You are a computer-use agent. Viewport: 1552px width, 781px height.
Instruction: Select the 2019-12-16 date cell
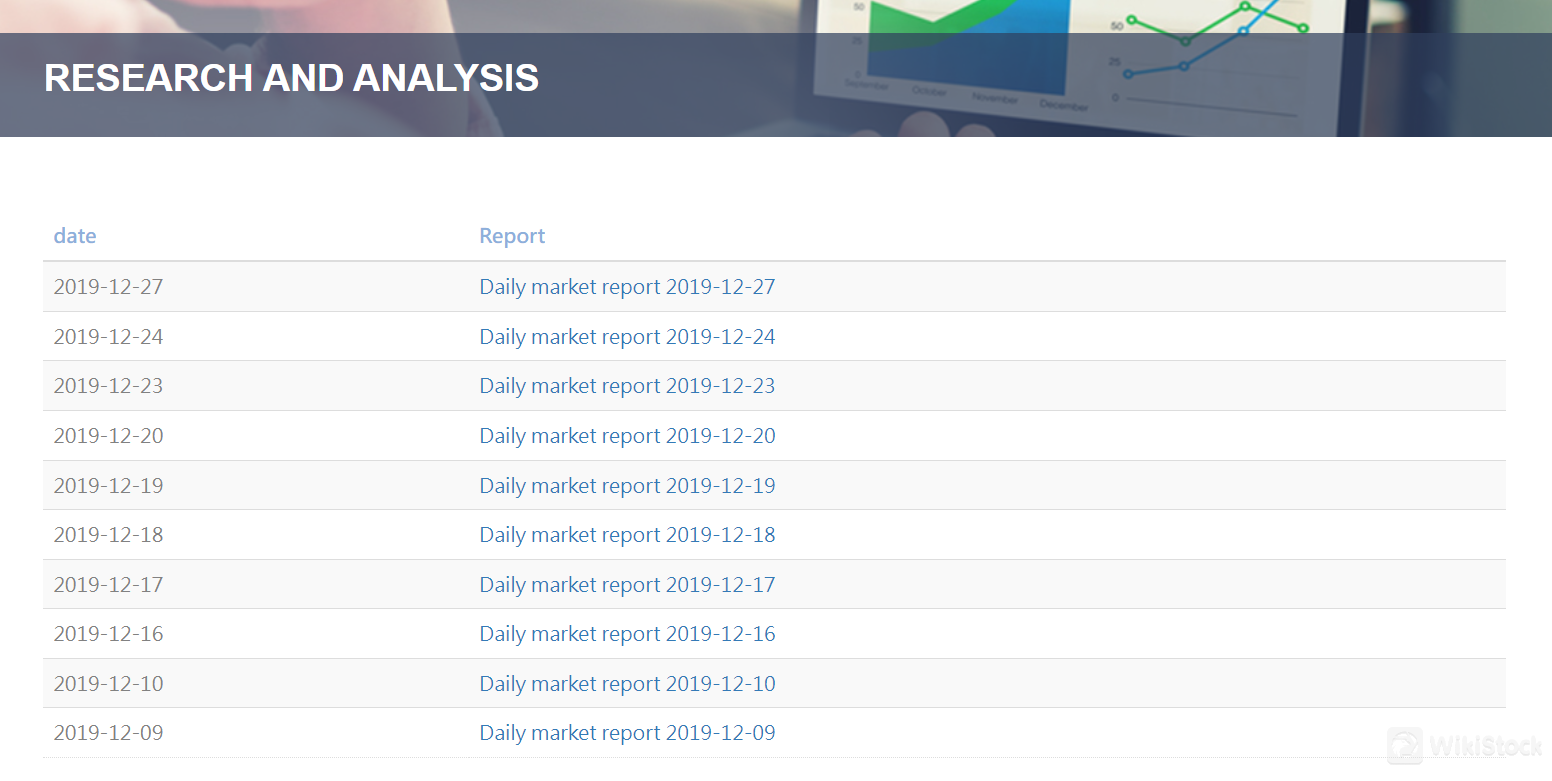[x=108, y=634]
